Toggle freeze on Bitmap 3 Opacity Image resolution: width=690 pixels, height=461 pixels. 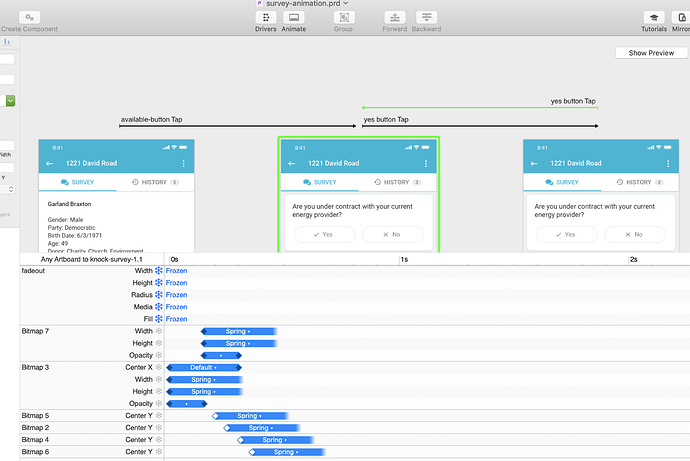(159, 403)
